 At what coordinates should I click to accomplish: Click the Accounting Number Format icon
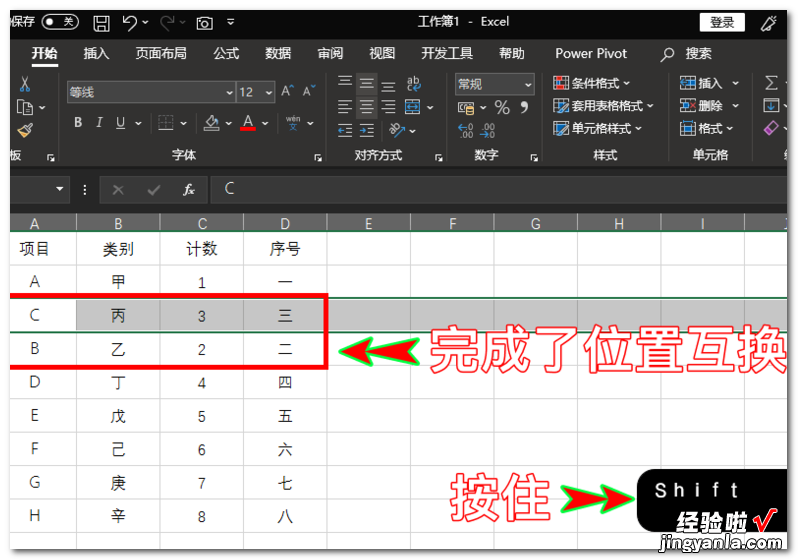pyautogui.click(x=466, y=107)
